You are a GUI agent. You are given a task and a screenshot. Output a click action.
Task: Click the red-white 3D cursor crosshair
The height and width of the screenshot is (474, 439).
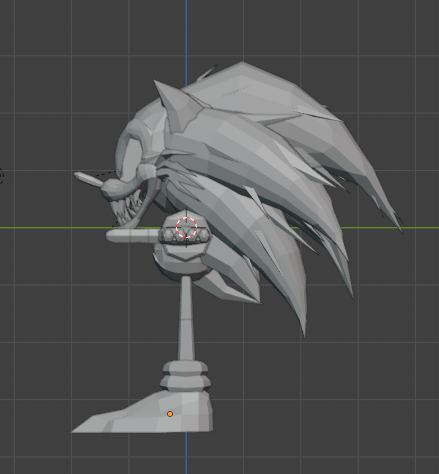tap(186, 227)
